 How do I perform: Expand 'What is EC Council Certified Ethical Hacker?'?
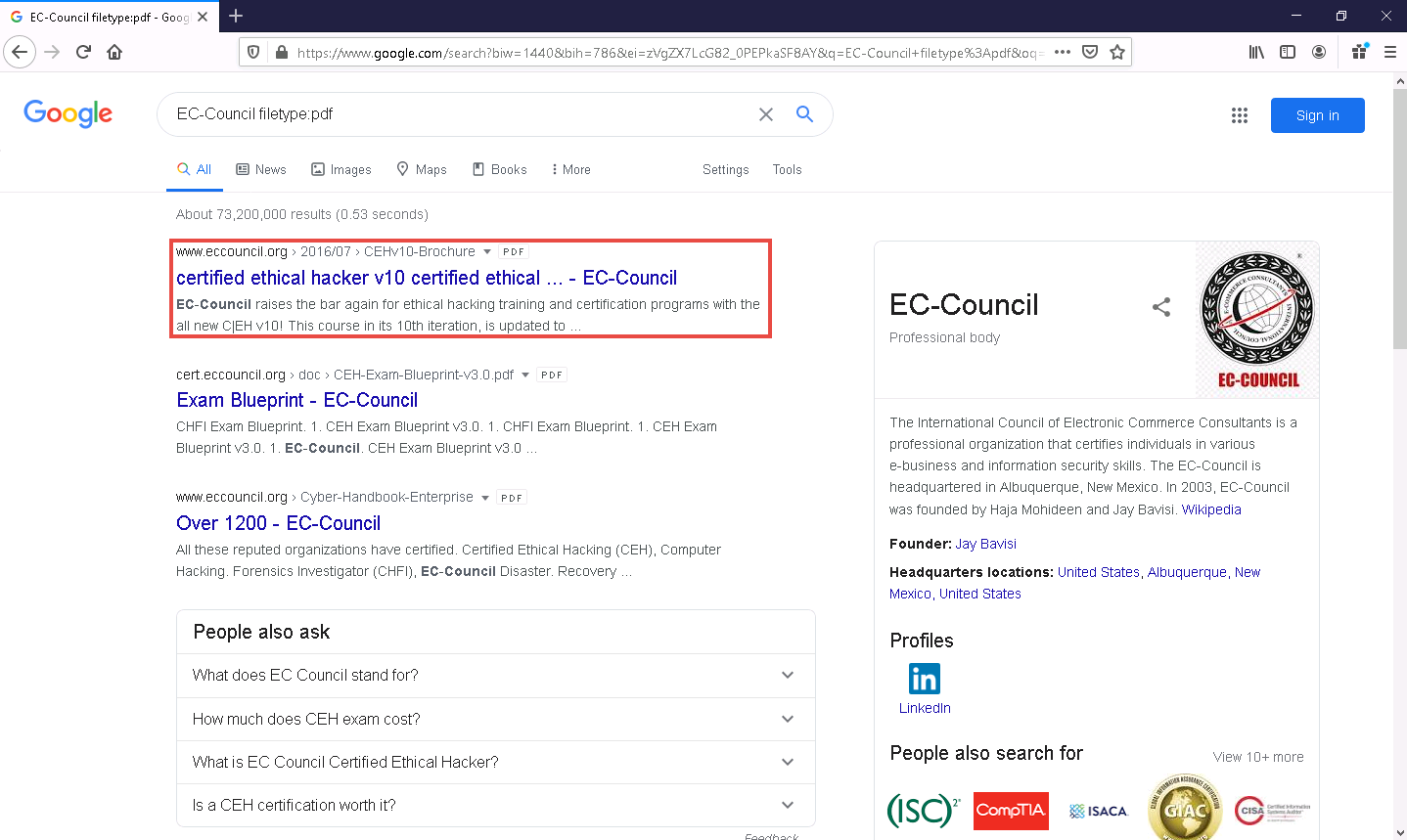496,762
